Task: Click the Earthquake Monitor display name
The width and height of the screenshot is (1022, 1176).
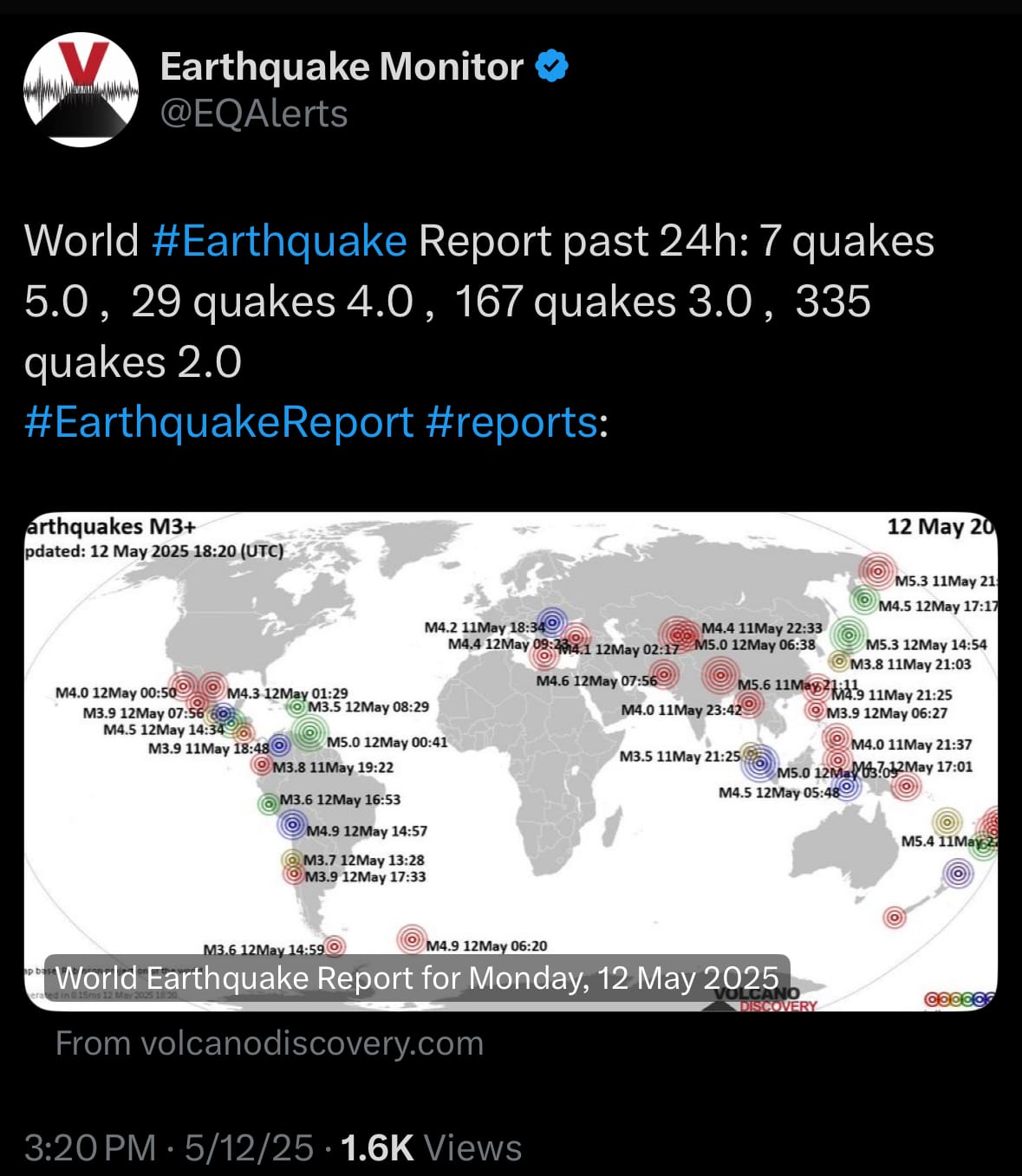Action: [x=342, y=67]
